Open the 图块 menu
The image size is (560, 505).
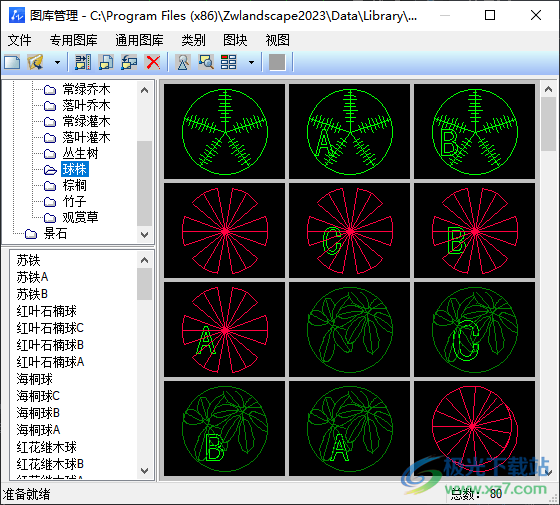pos(235,40)
